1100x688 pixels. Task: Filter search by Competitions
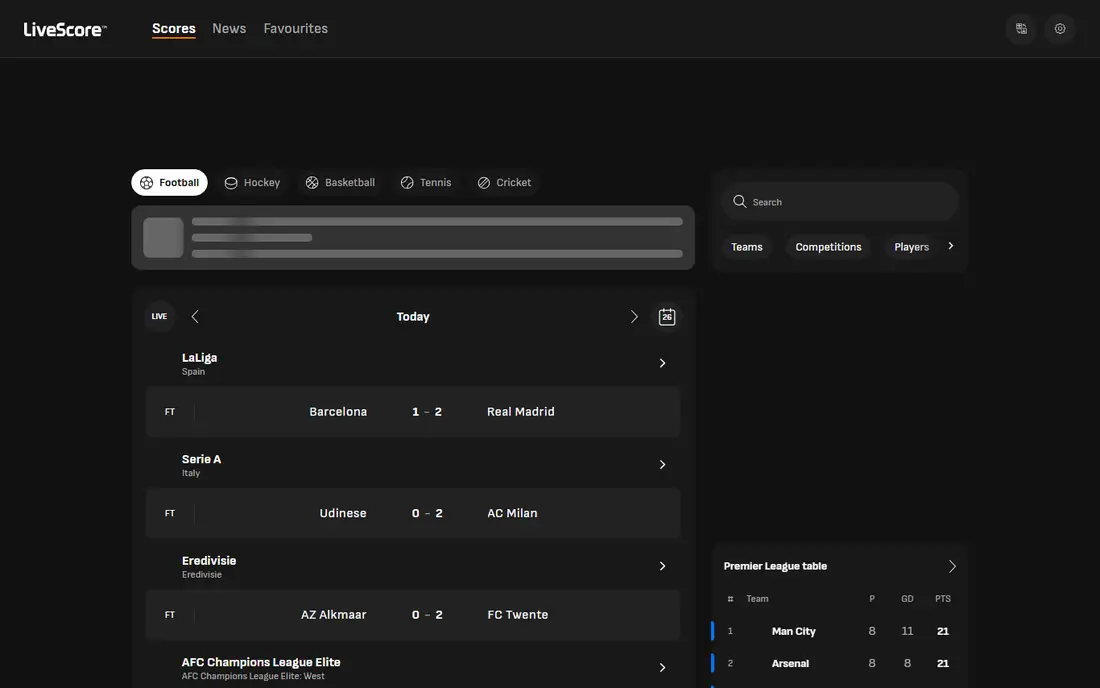pos(829,247)
